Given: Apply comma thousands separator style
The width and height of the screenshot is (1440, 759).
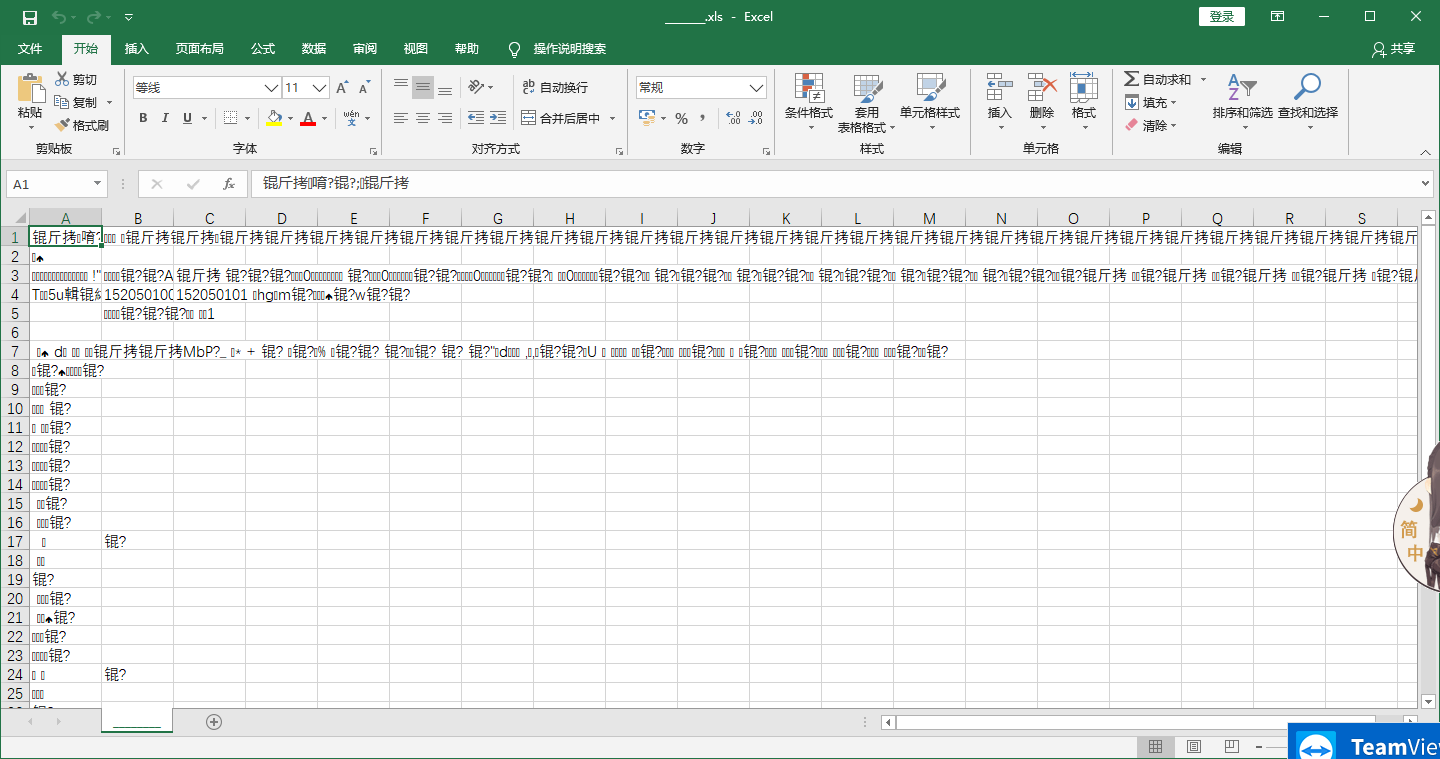Looking at the screenshot, I should (x=703, y=118).
